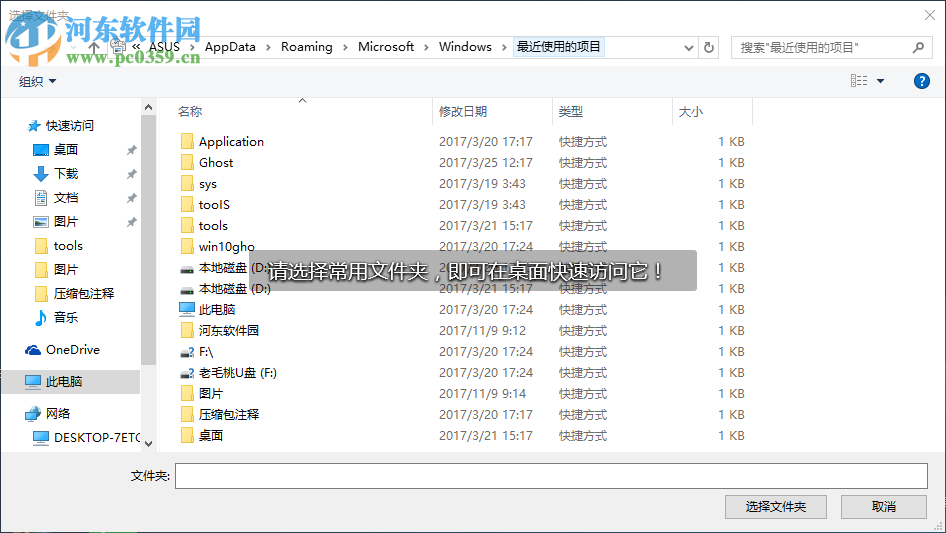946x533 pixels.
Task: Click the 老毛桃U盘 (F:) drive icon
Action: (x=187, y=373)
